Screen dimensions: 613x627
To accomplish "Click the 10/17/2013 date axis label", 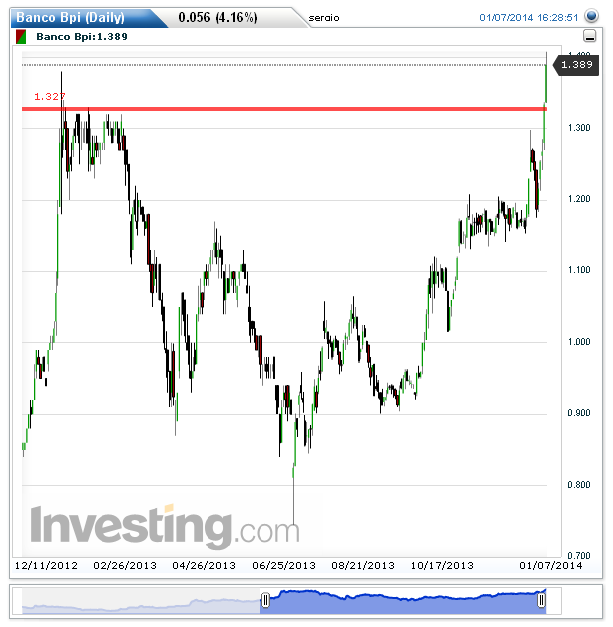I will click(442, 565).
